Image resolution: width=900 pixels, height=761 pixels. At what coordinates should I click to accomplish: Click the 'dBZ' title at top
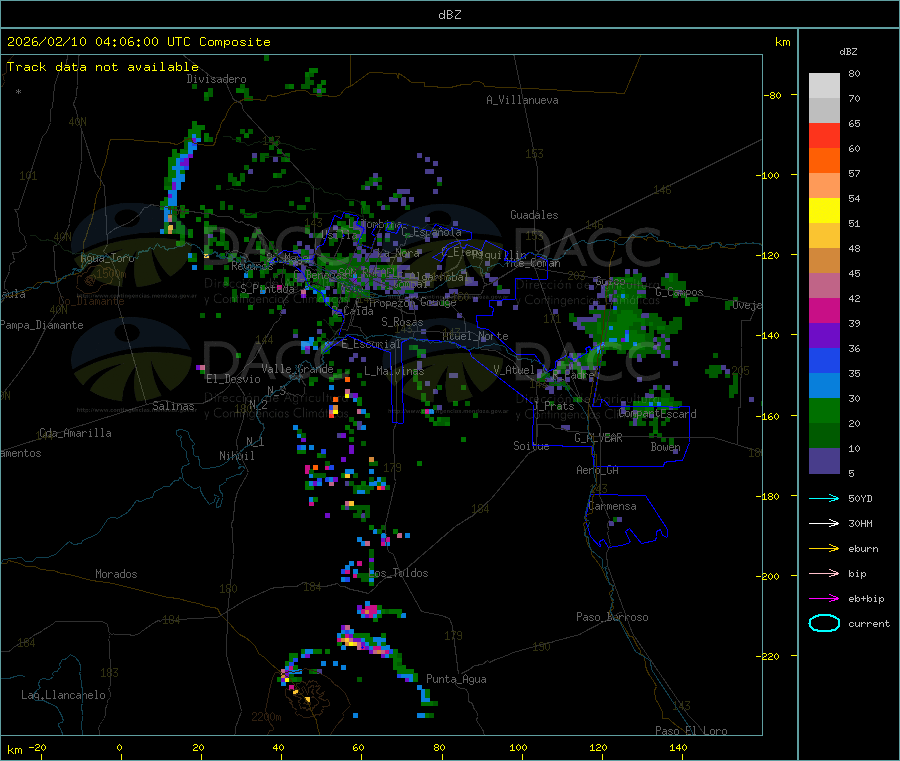coord(449,15)
